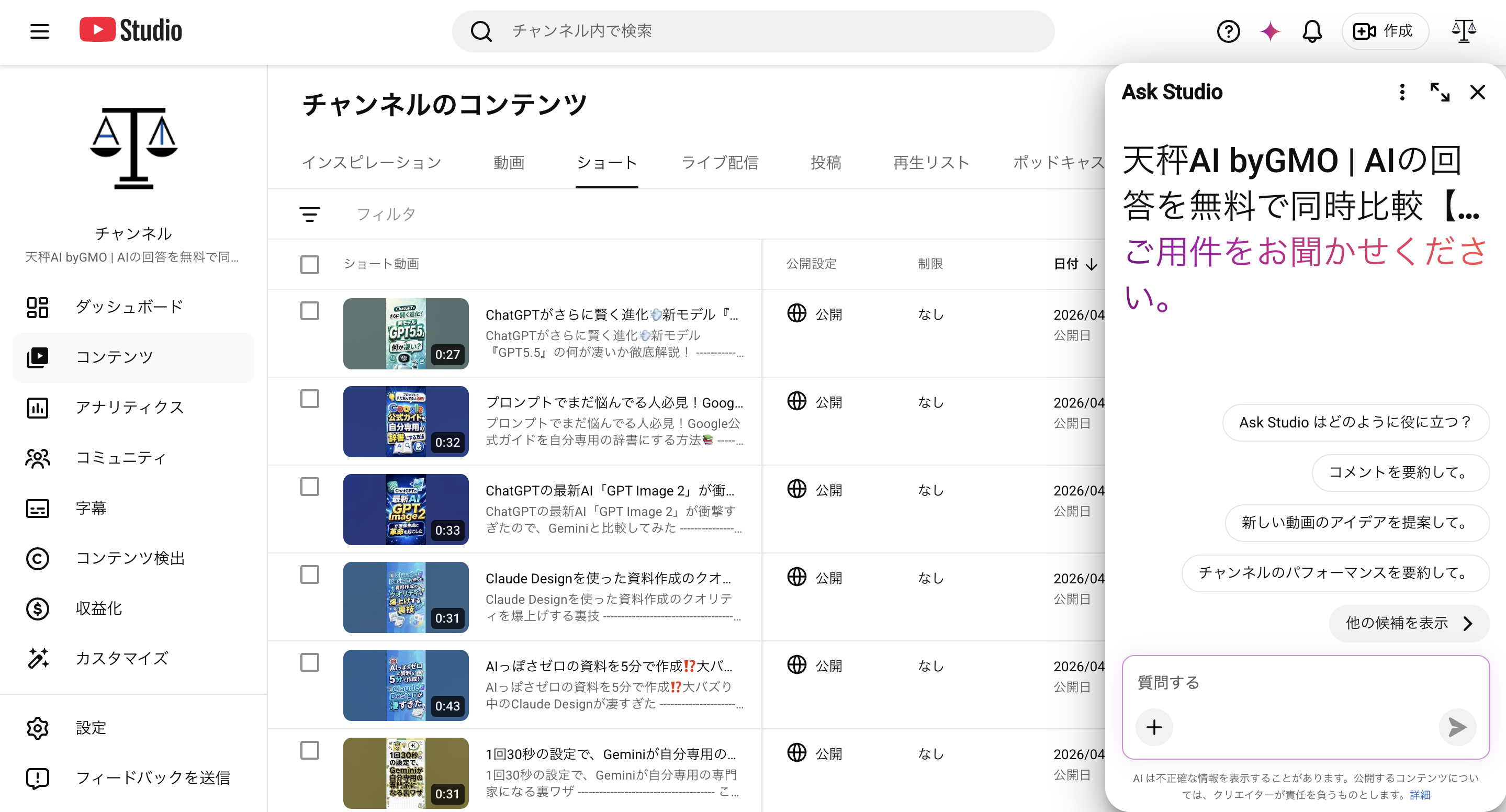The width and height of the screenshot is (1506, 812).
Task: Click '新しい動画のアイデアを提案して。' suggestion
Action: point(1356,523)
